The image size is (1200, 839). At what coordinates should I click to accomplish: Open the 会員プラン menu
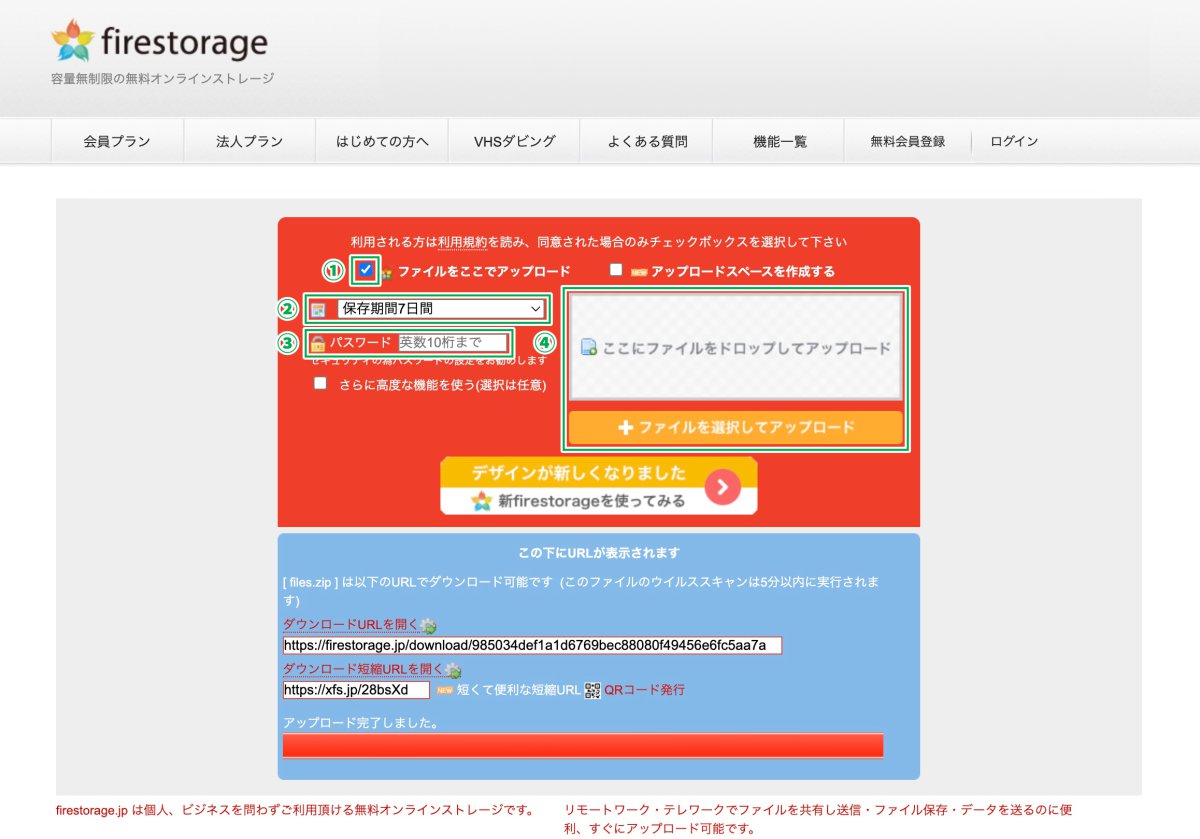[117, 141]
